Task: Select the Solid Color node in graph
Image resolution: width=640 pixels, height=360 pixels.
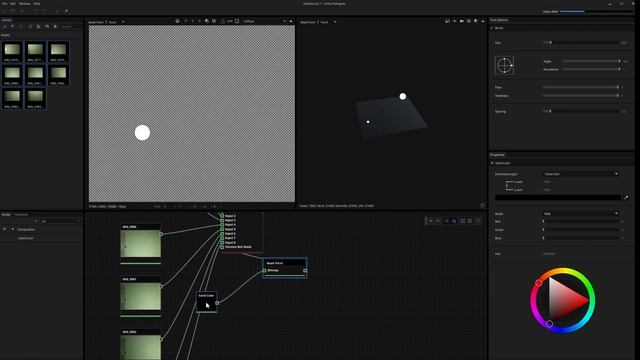Action: [x=207, y=302]
